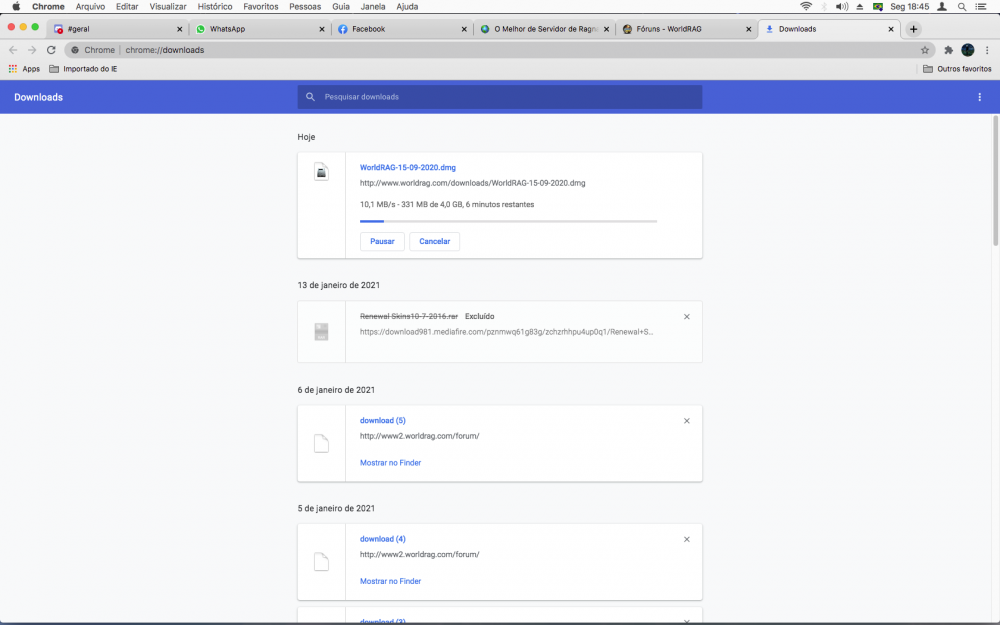Open the Chrome profile avatar
Viewport: 1000px width, 625px height.
(x=967, y=50)
